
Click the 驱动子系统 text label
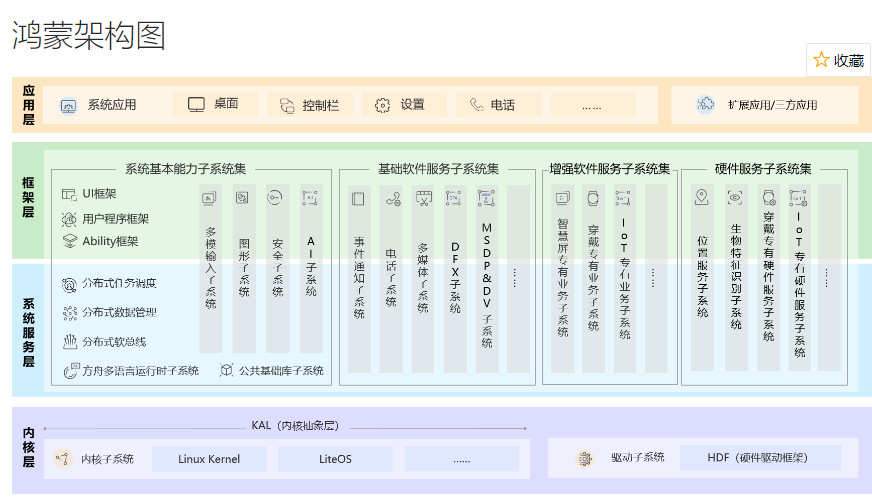coord(637,457)
